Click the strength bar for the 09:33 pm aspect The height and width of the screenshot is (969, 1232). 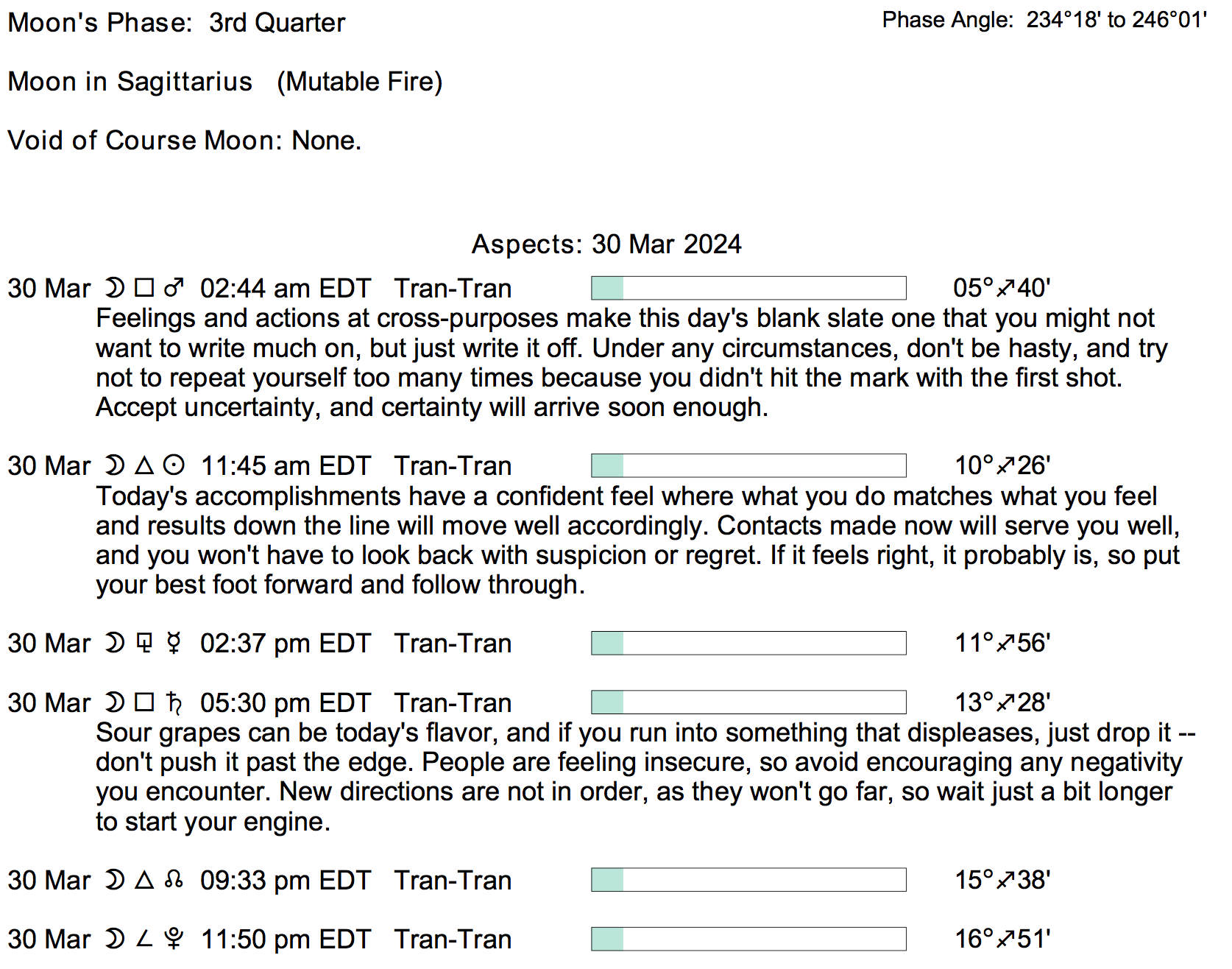748,880
